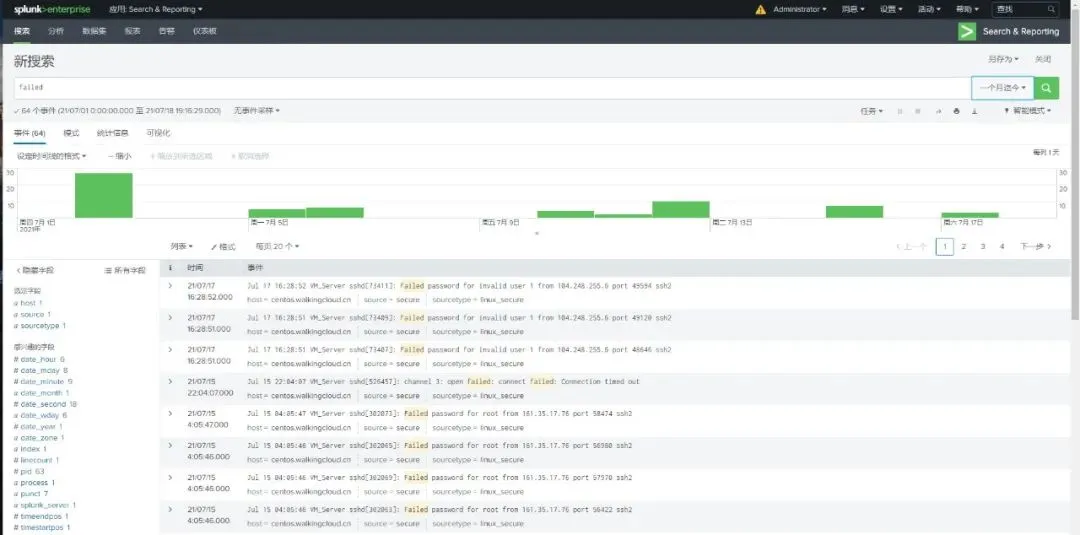Expand event with port 56422

click(170, 509)
